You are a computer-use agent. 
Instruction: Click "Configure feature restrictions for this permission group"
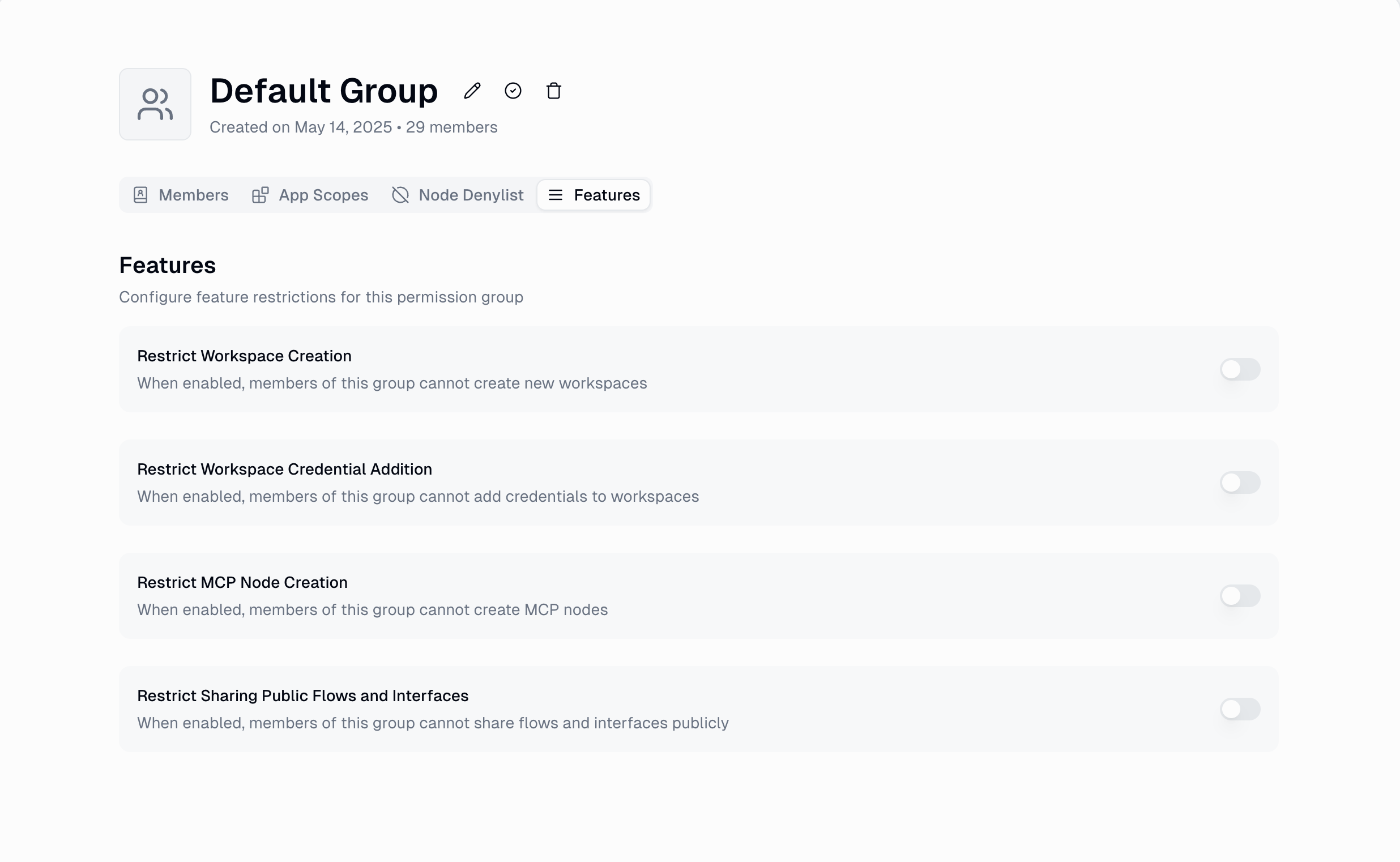click(x=321, y=297)
